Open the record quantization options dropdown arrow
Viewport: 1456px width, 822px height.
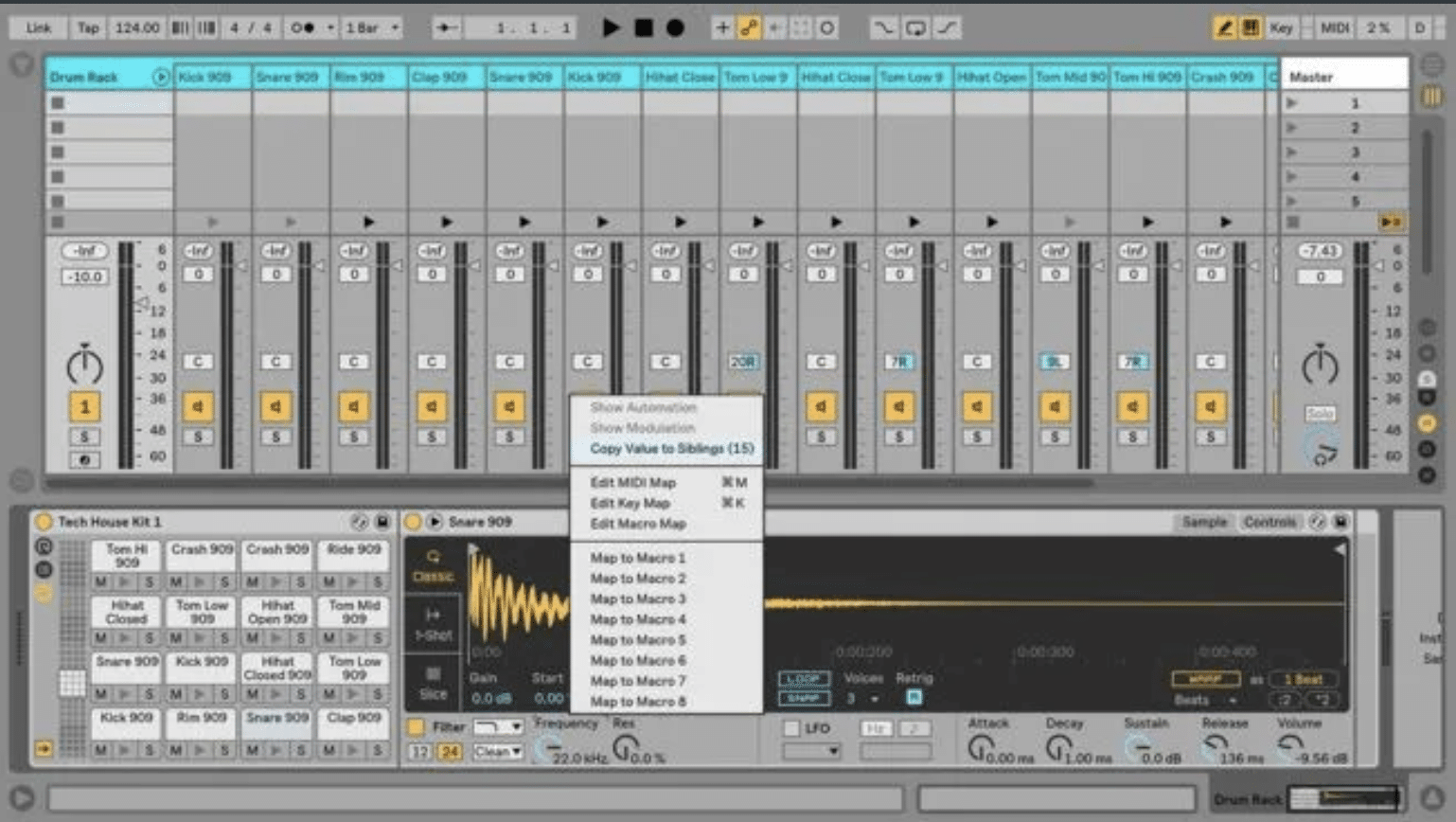pos(330,27)
